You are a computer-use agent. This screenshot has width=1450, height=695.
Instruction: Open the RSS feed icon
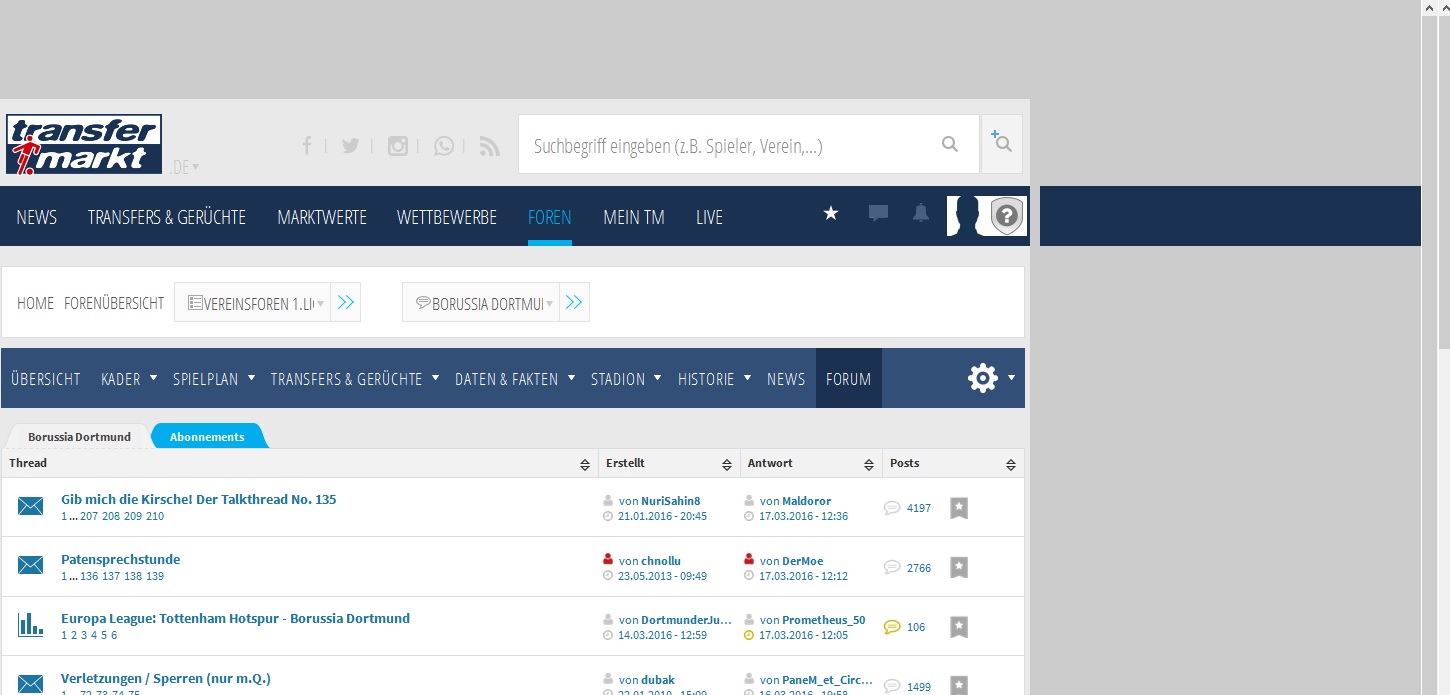489,146
